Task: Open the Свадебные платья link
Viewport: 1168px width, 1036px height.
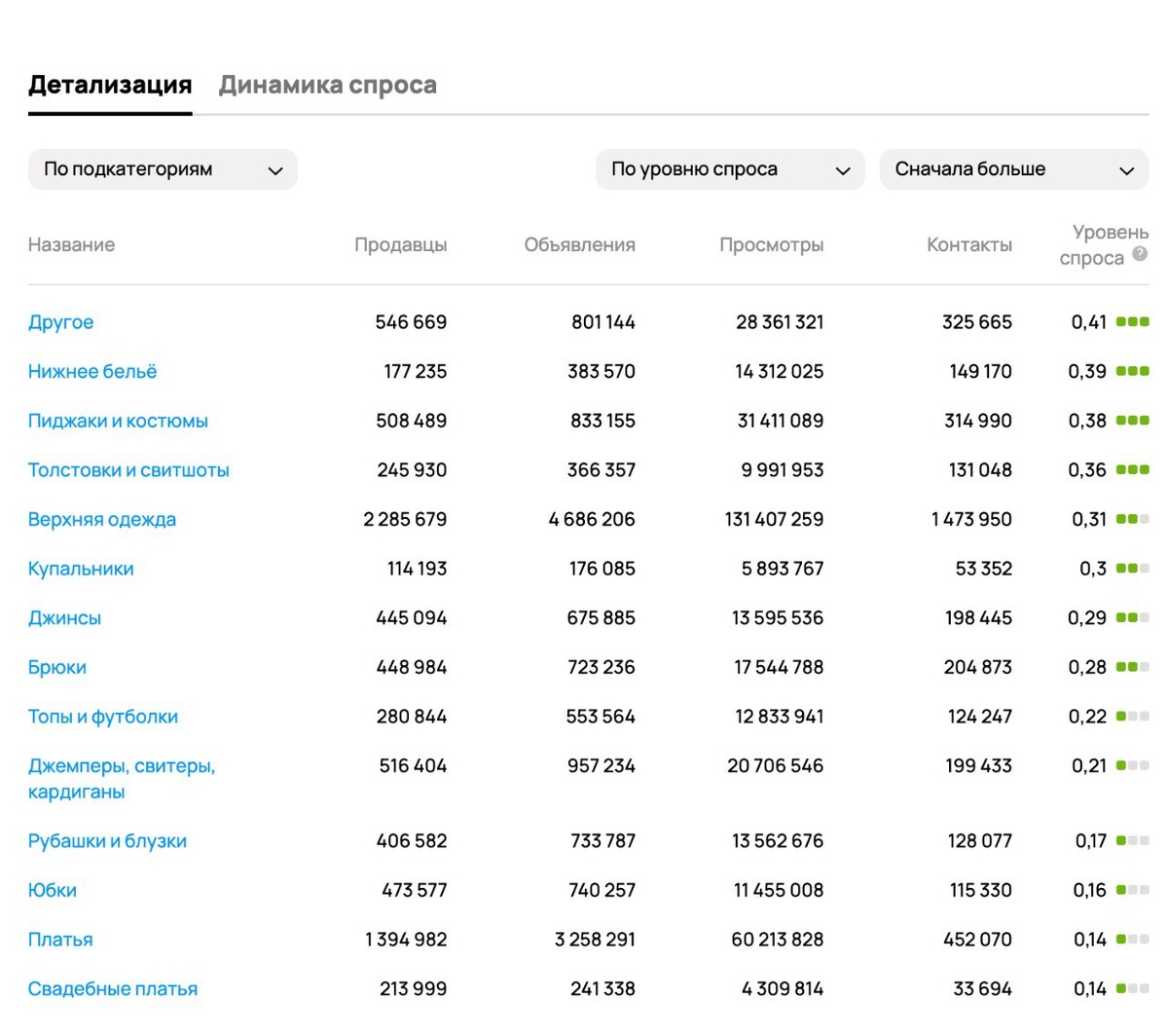Action: [113, 989]
